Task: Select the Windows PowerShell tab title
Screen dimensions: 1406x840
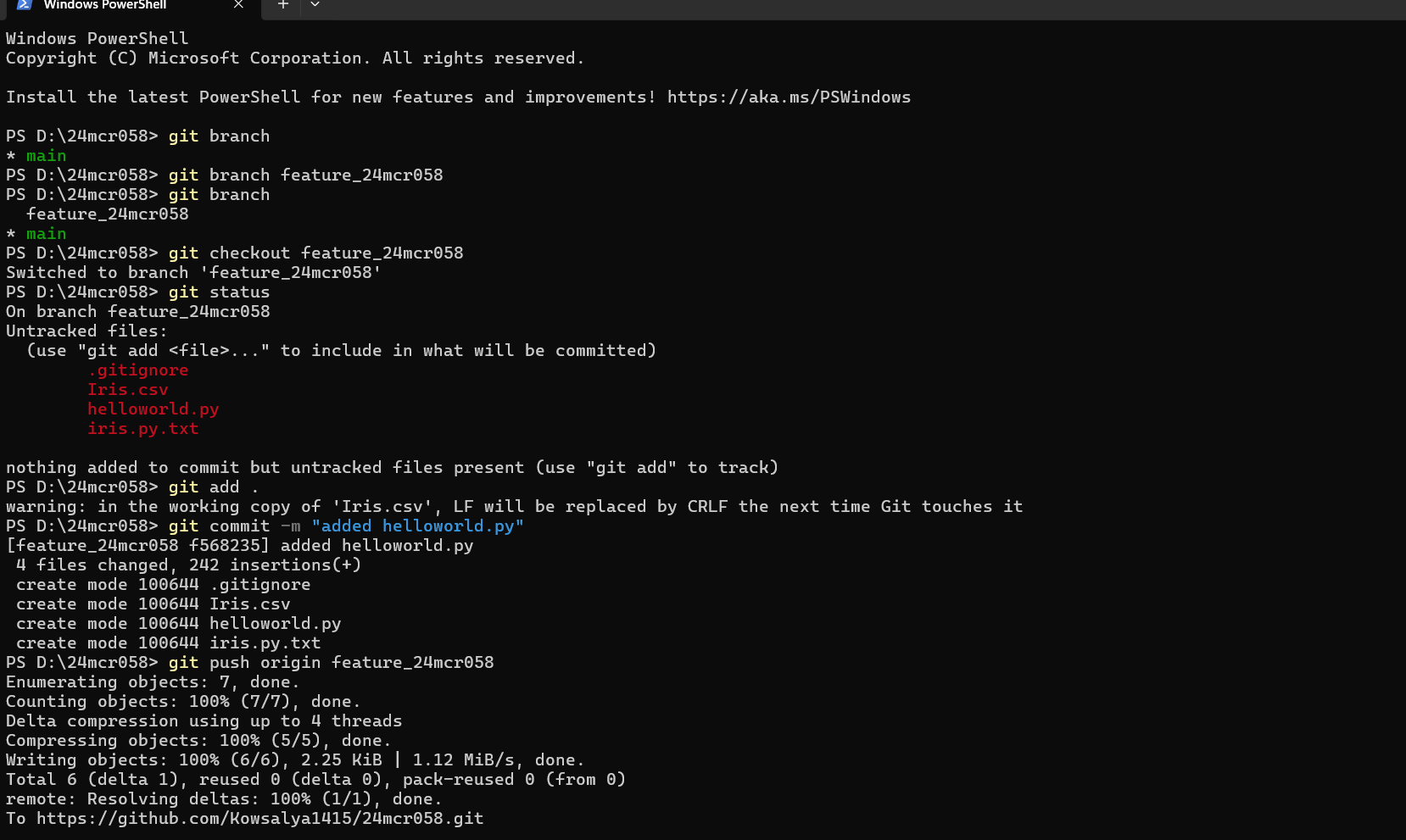Action: (x=105, y=4)
